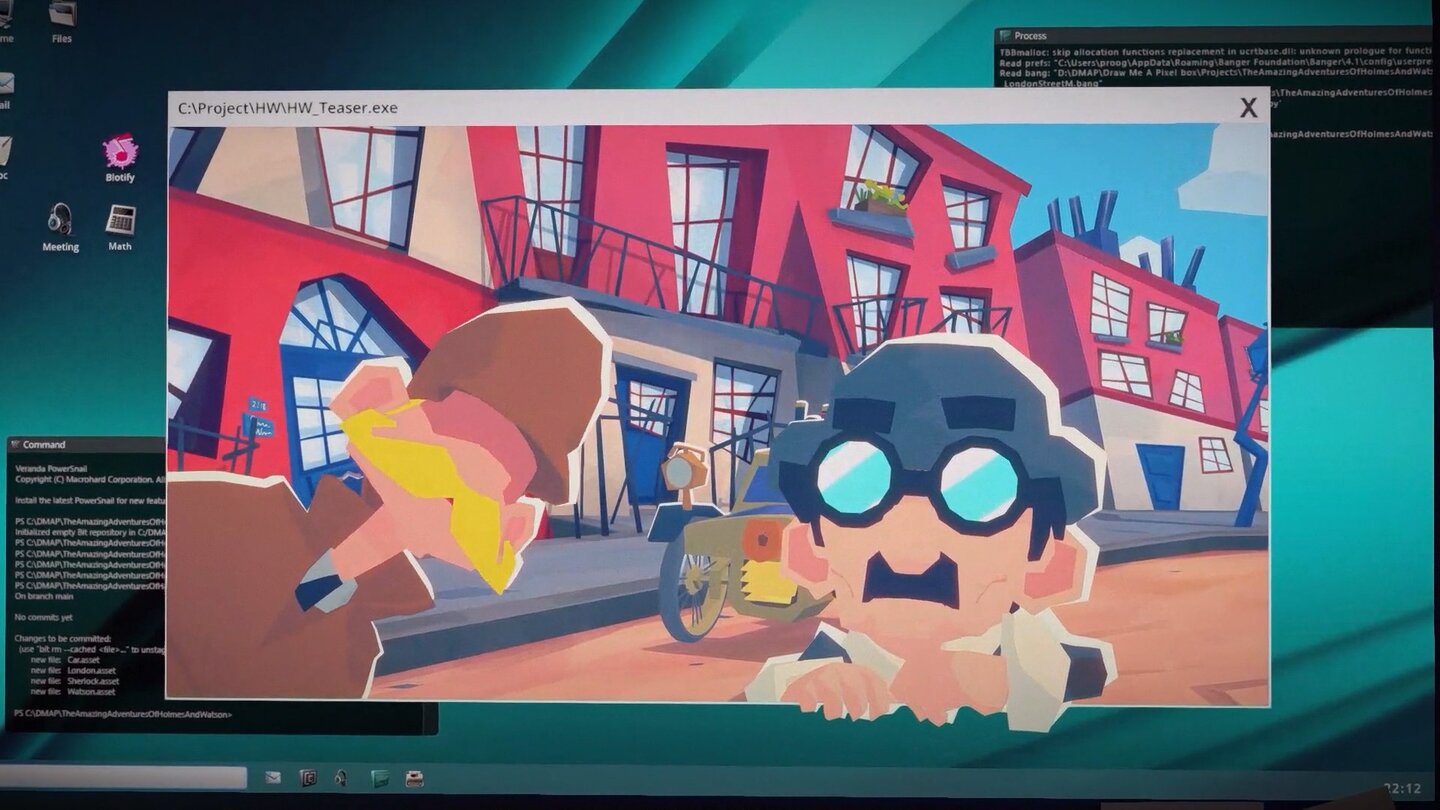Open the Home computer desktop icon
Viewport: 1440px width, 810px height.
(5, 16)
